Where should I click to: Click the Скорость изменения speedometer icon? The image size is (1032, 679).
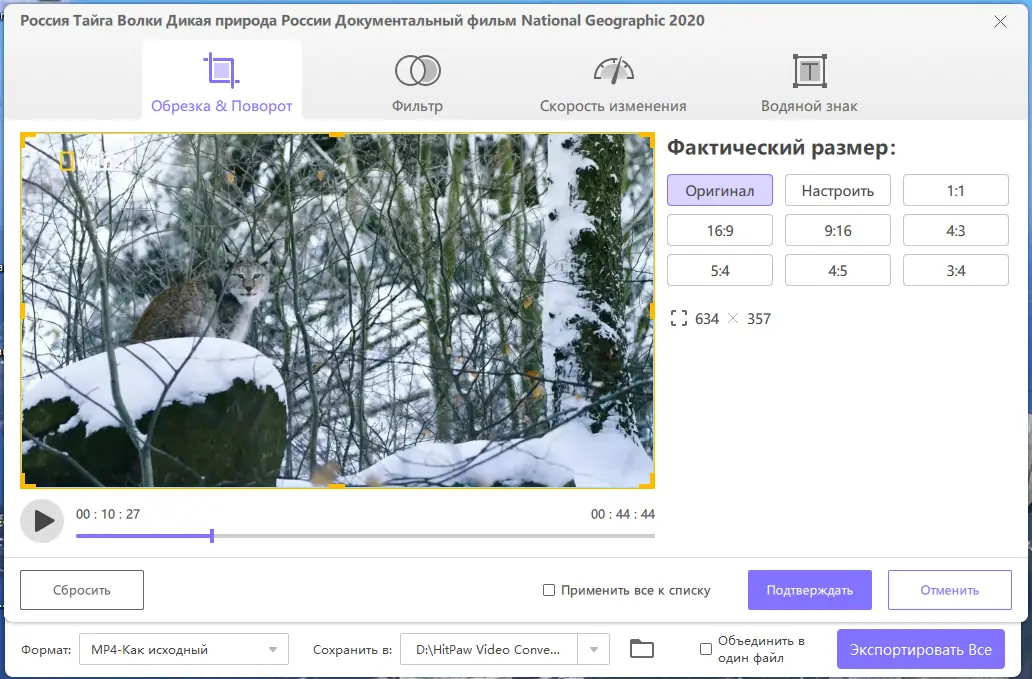tap(613, 68)
